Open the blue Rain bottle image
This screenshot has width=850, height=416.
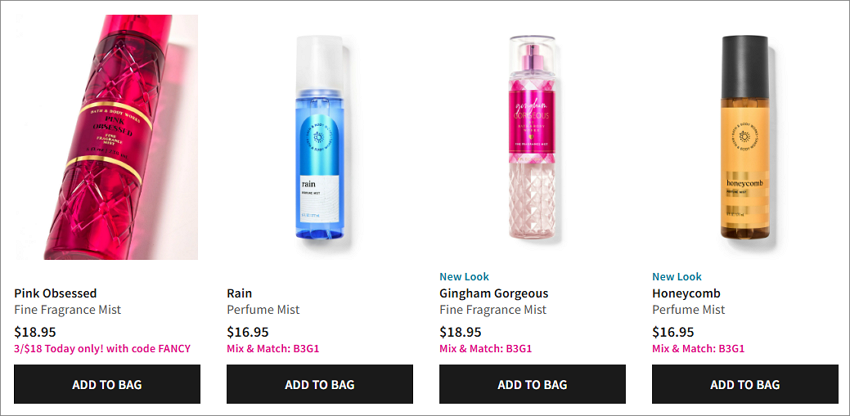(x=320, y=138)
